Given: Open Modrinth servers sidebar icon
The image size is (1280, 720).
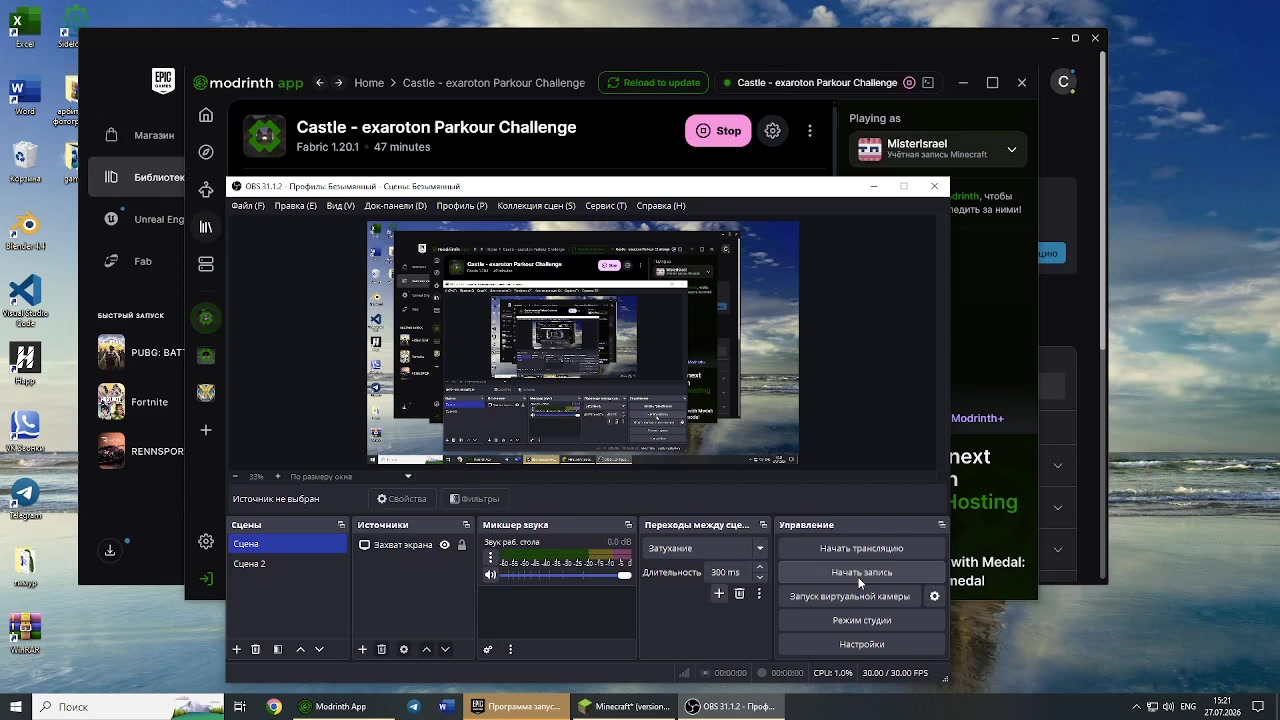Looking at the screenshot, I should coord(206,264).
